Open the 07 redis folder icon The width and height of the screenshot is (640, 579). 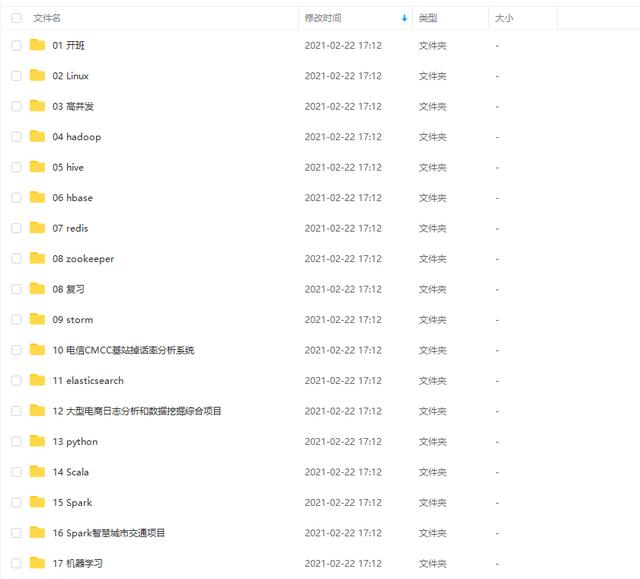coord(37,228)
